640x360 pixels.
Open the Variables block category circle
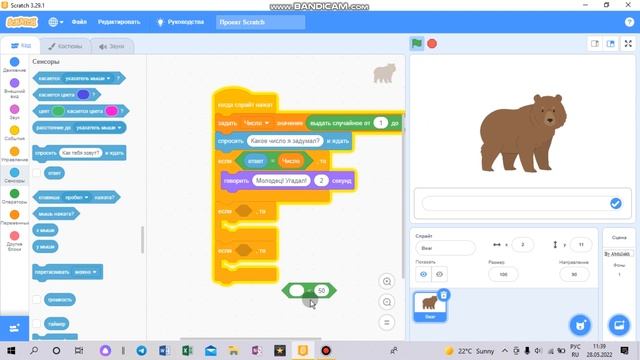(x=14, y=215)
